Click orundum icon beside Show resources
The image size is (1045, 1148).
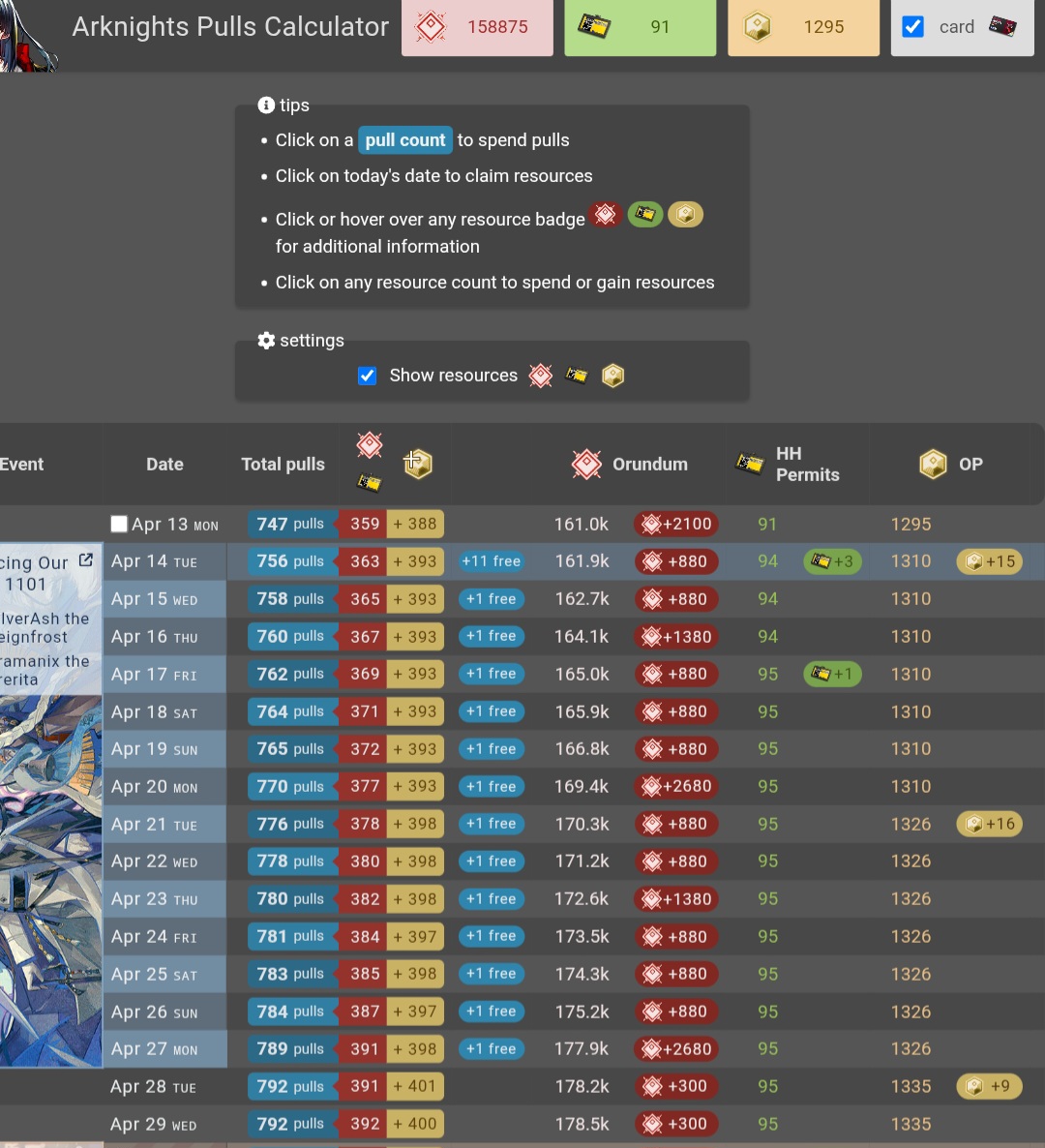(541, 376)
